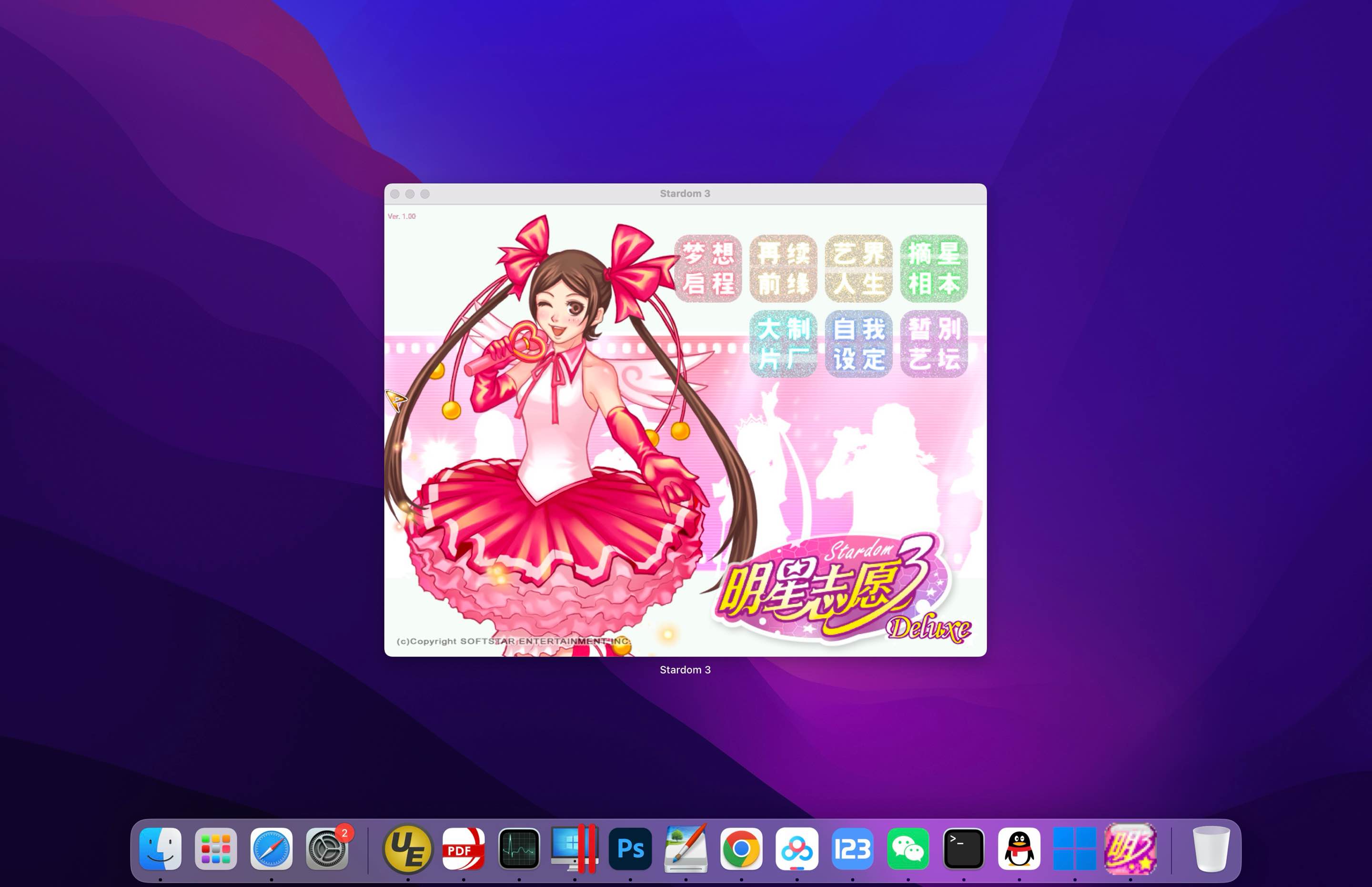Screen dimensions: 1372x887
Task: Click 暂别艺坛 to exit the game
Action: pyautogui.click(x=934, y=344)
